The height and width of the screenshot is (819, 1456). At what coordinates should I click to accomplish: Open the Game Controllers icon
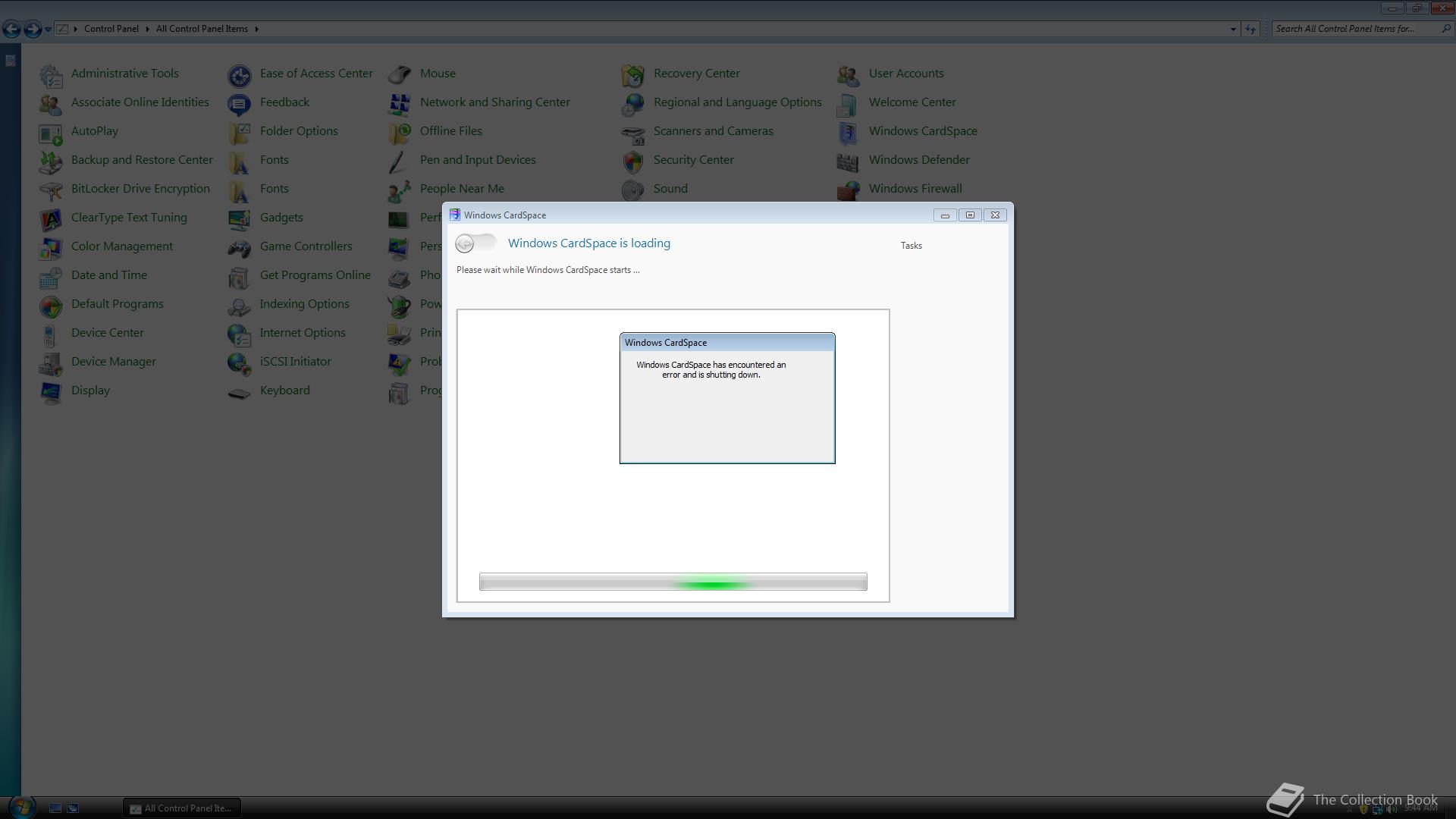pyautogui.click(x=240, y=247)
